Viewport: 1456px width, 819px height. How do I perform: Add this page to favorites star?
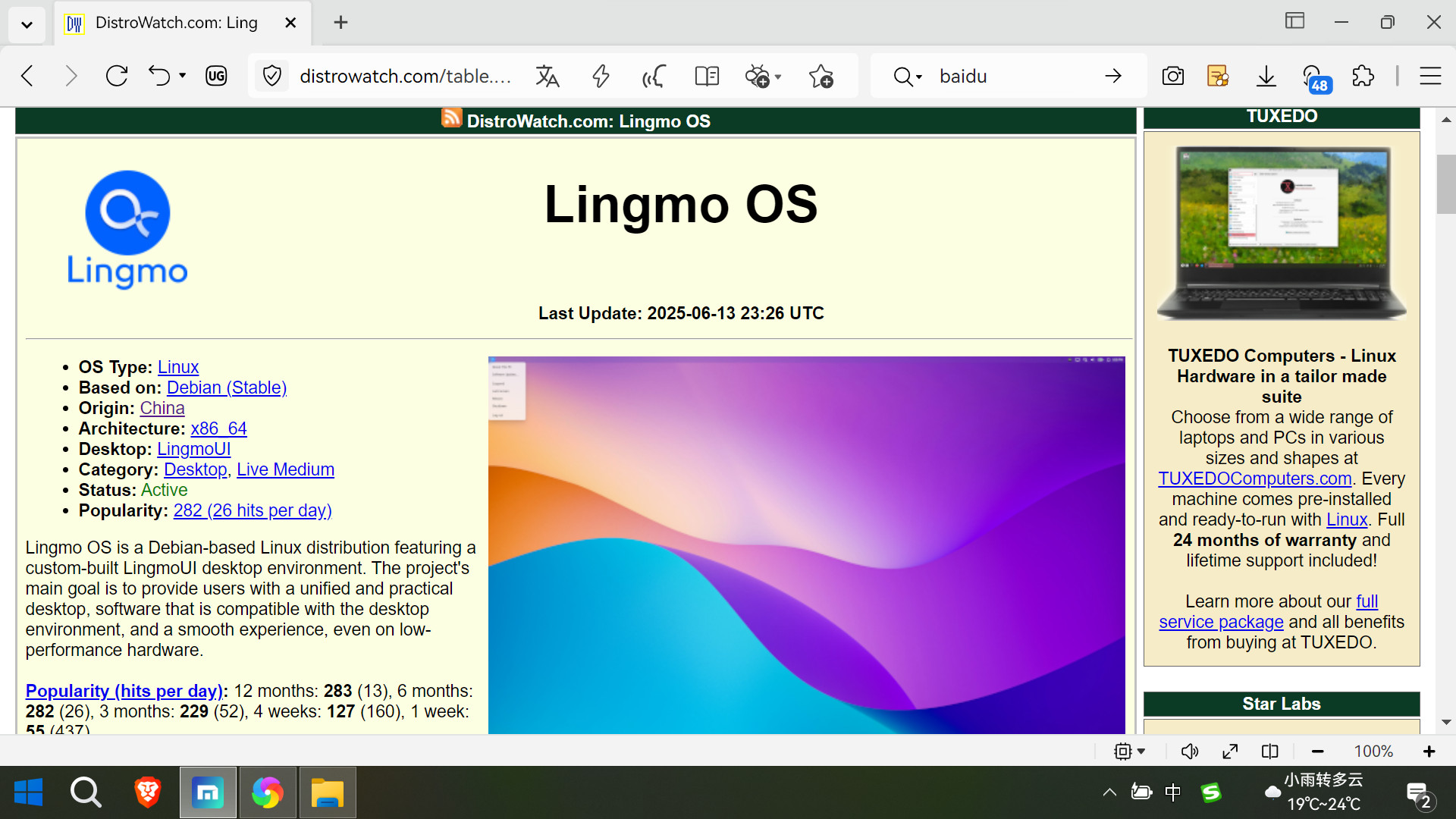tap(821, 76)
